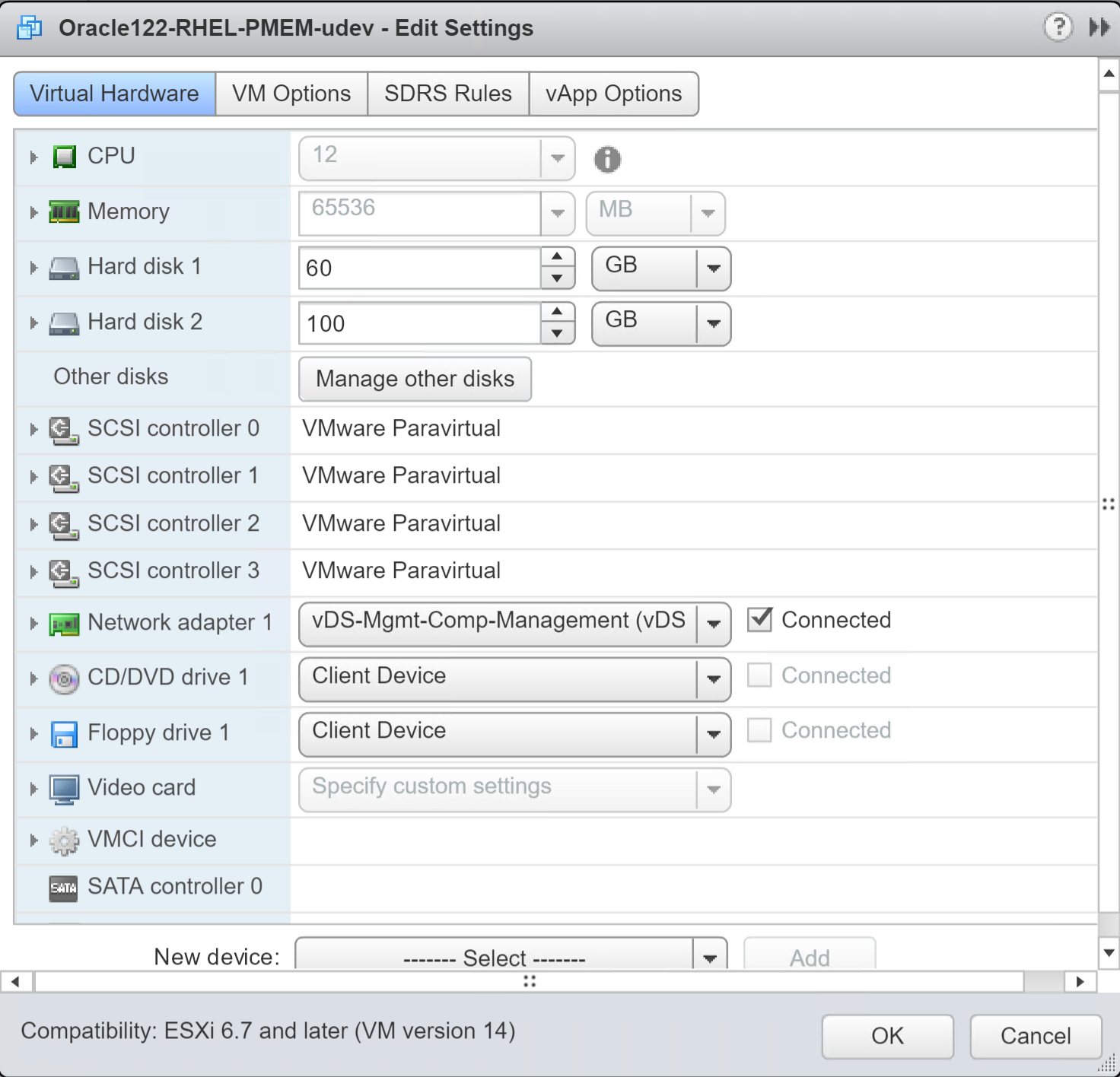Switch to the Virtual Hardware tab

coord(115,94)
